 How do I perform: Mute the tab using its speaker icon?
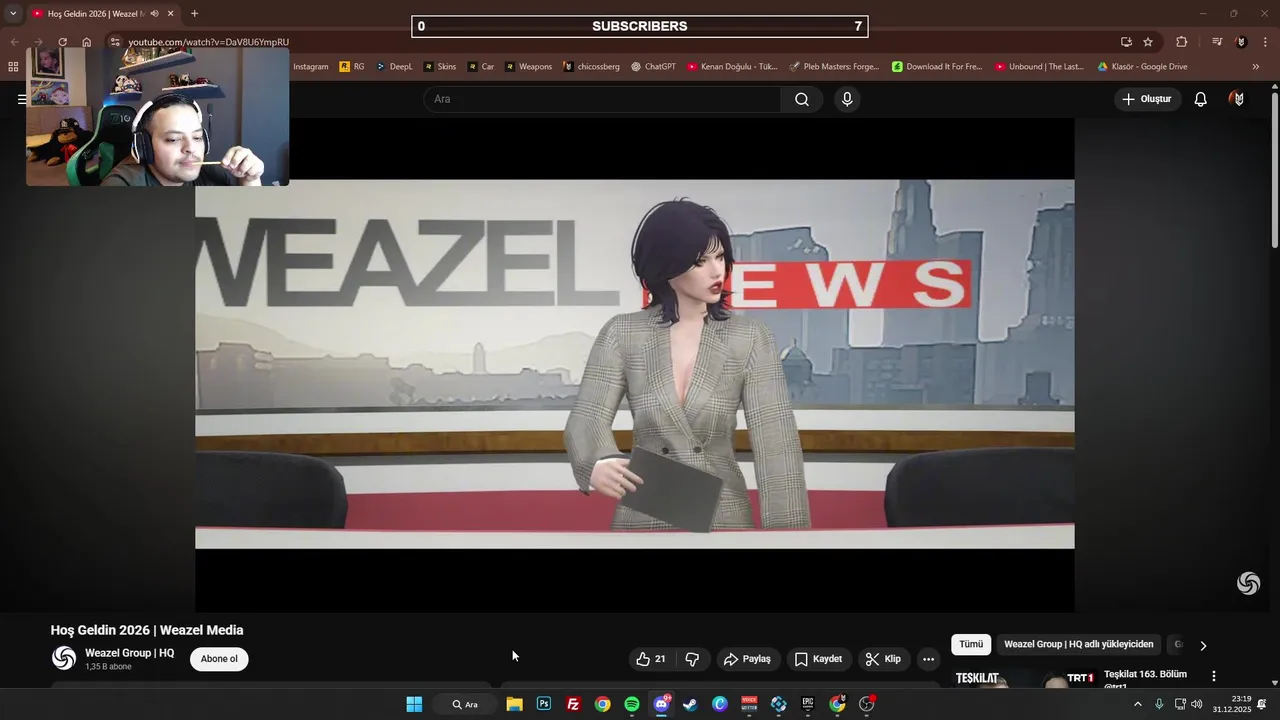[154, 13]
